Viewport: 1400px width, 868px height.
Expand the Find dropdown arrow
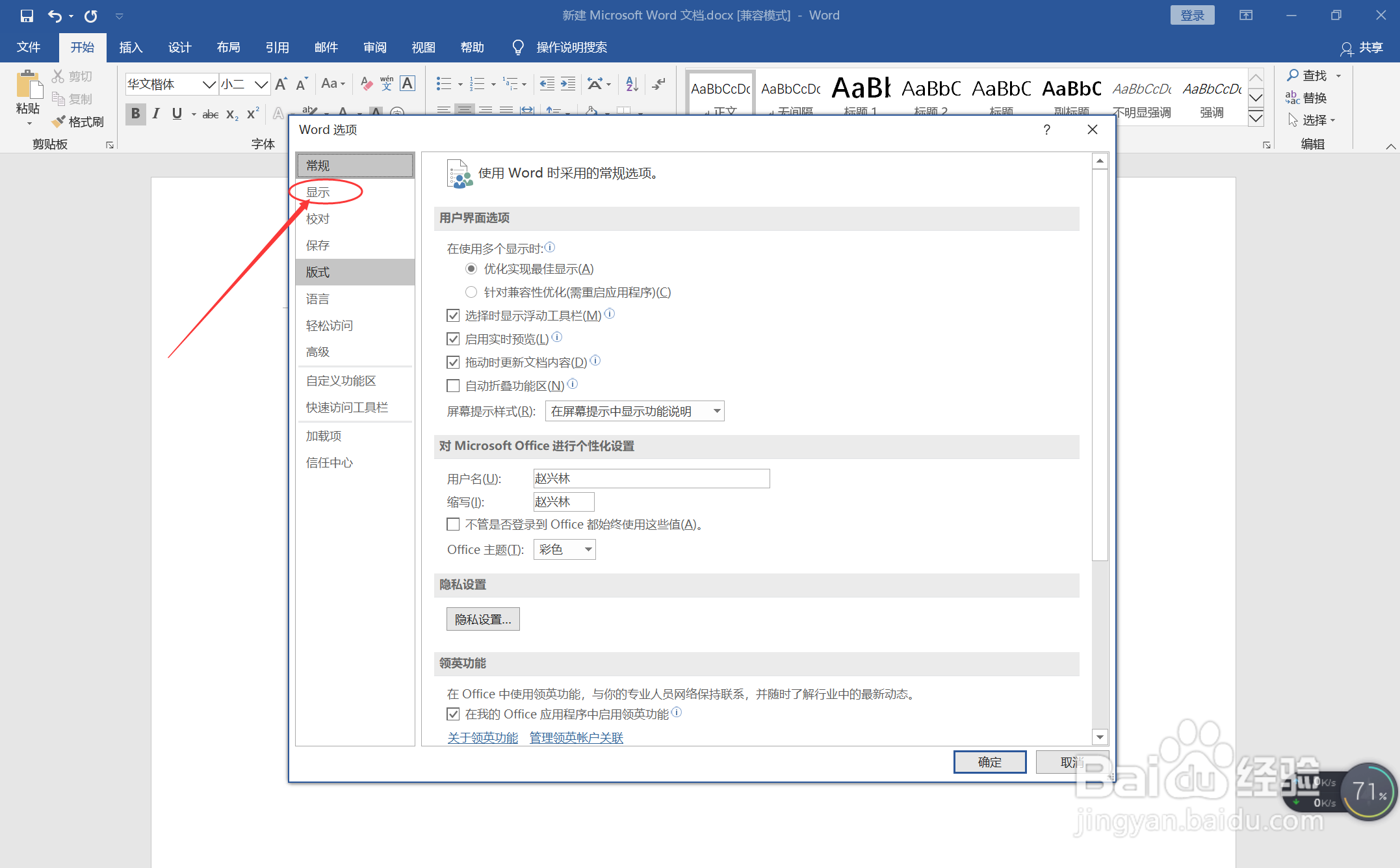click(1339, 76)
